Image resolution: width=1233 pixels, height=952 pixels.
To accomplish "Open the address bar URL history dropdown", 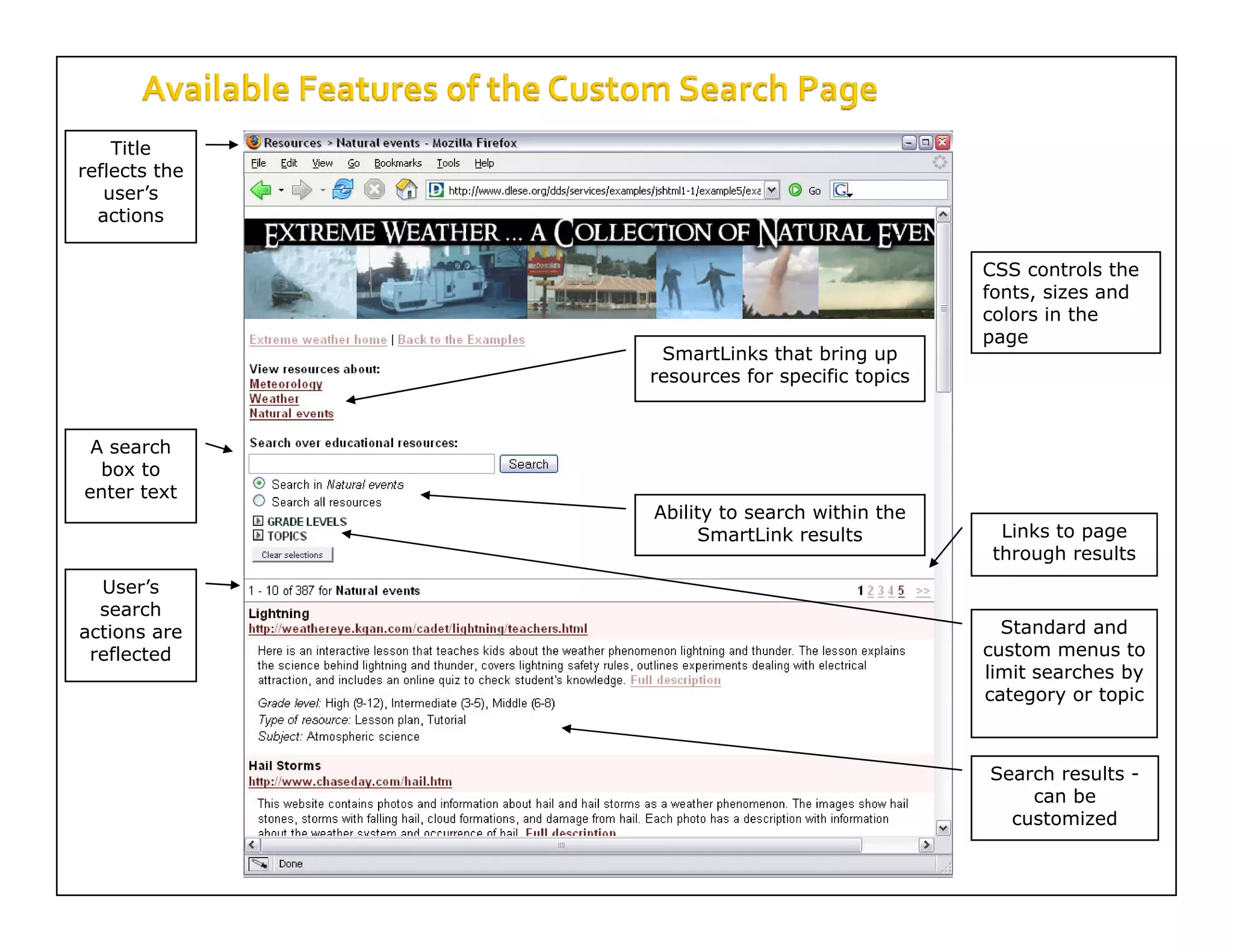I will (772, 190).
